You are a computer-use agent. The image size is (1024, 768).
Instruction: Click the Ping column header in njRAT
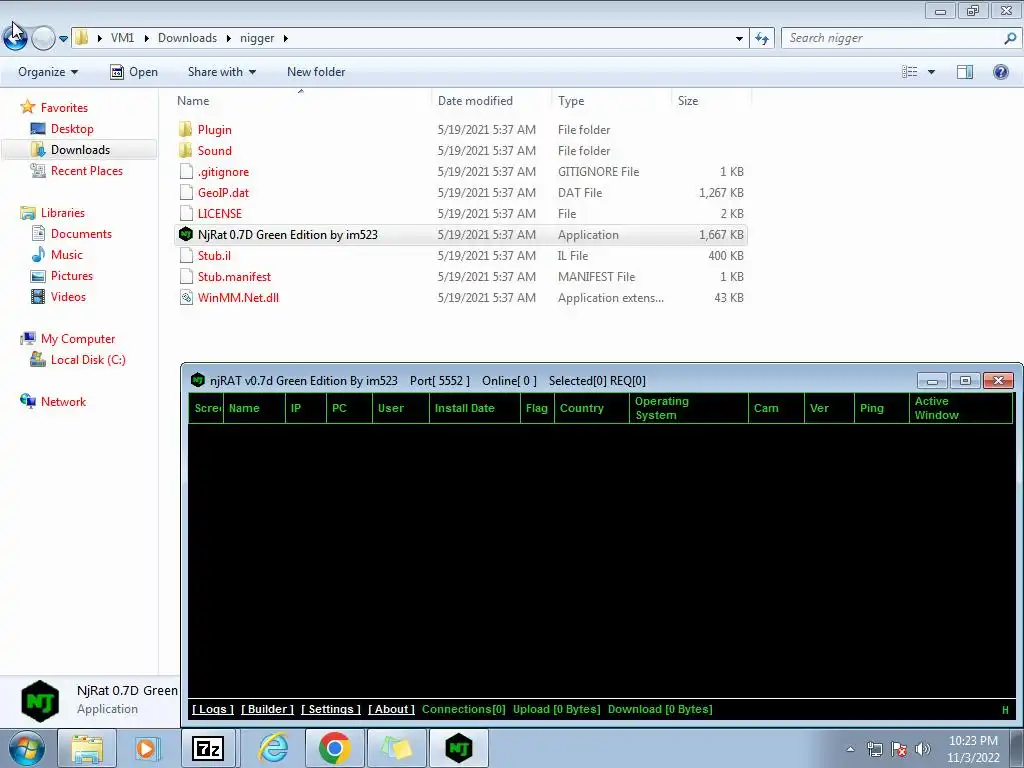tap(882, 408)
